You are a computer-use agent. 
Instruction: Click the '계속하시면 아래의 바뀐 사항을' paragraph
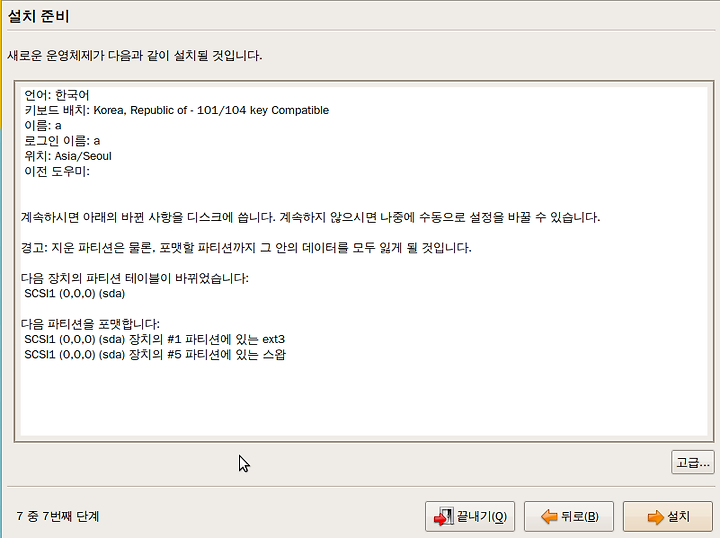click(310, 217)
